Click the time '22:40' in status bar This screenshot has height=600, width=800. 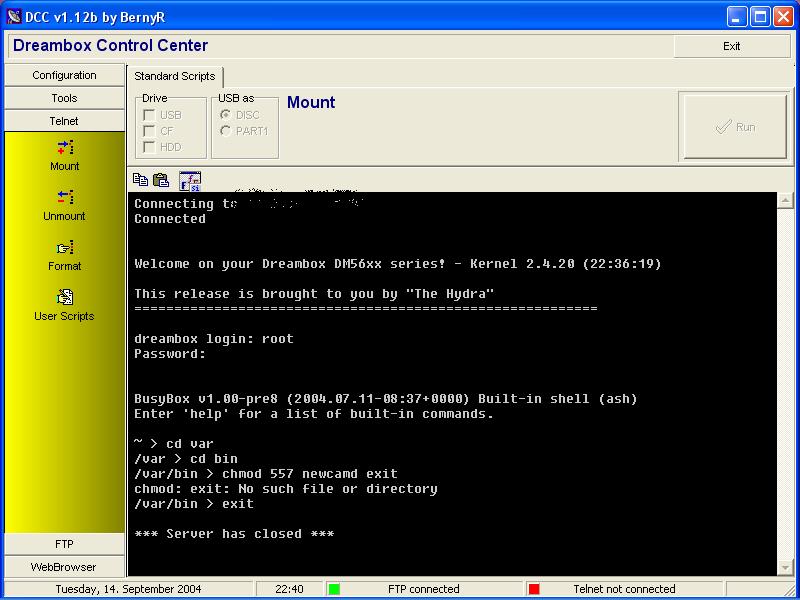tap(289, 589)
